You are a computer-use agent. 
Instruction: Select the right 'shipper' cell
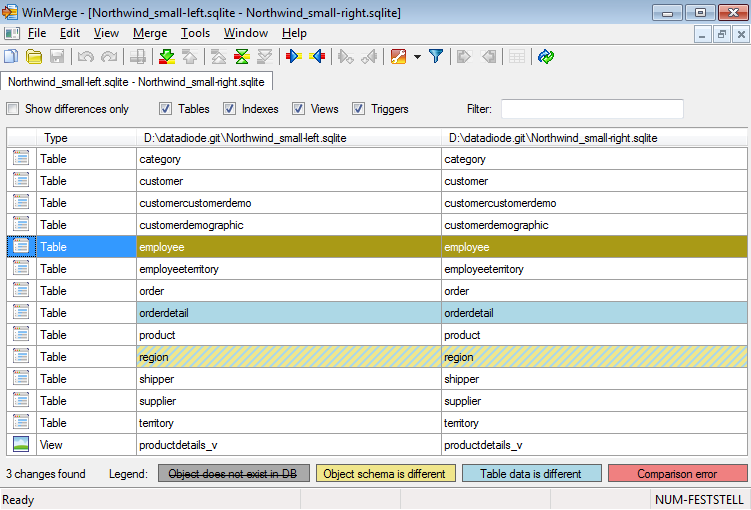coord(594,379)
